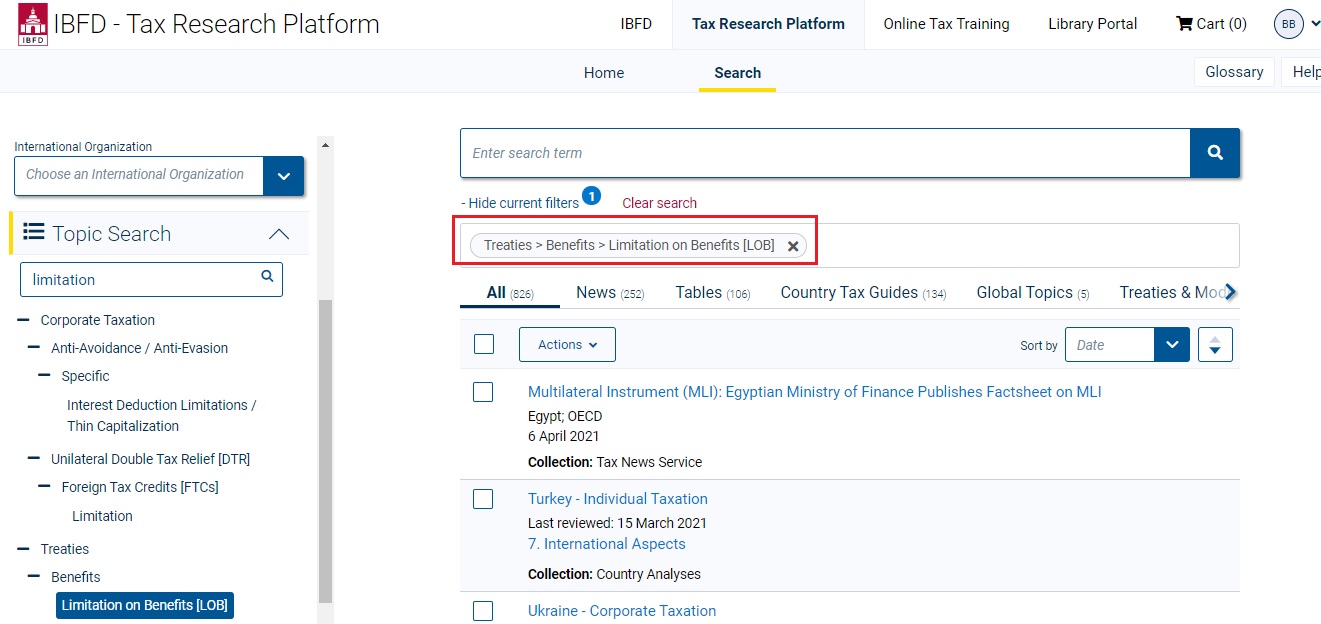Click the topic search box containing 'limitation'
This screenshot has width=1321, height=624.
coord(151,279)
